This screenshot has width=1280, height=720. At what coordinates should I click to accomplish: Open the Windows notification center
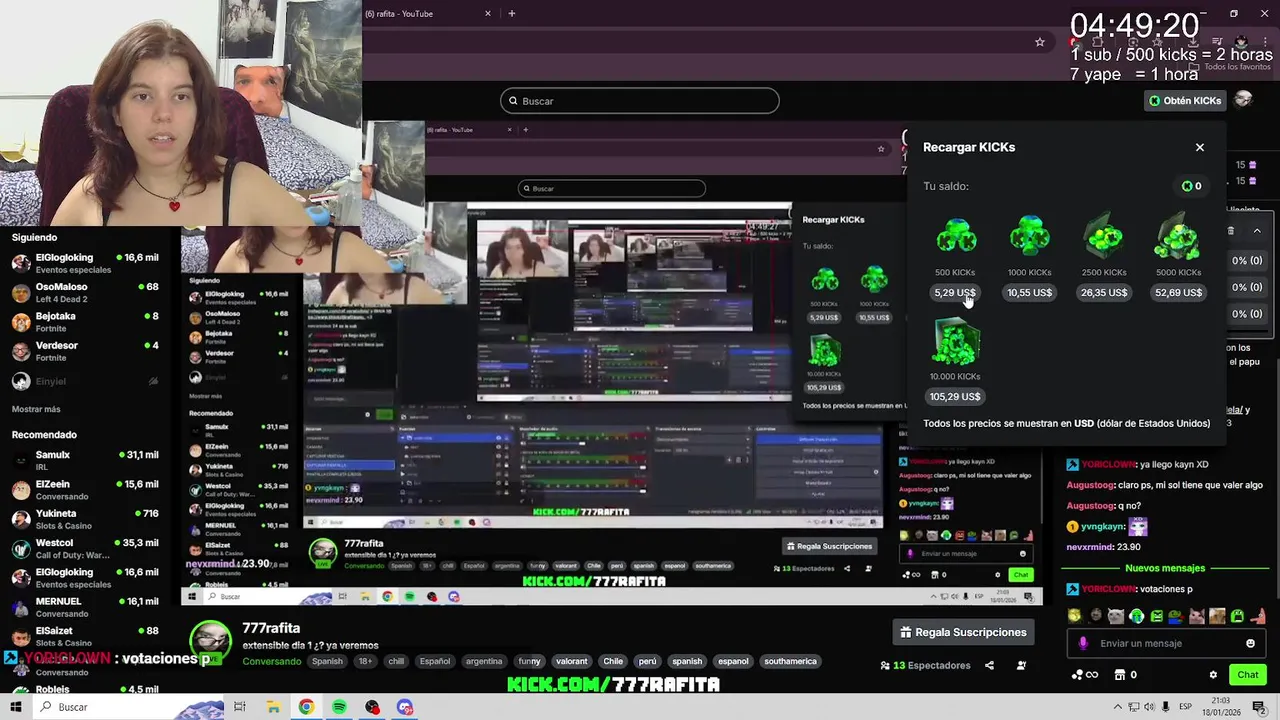point(1259,707)
